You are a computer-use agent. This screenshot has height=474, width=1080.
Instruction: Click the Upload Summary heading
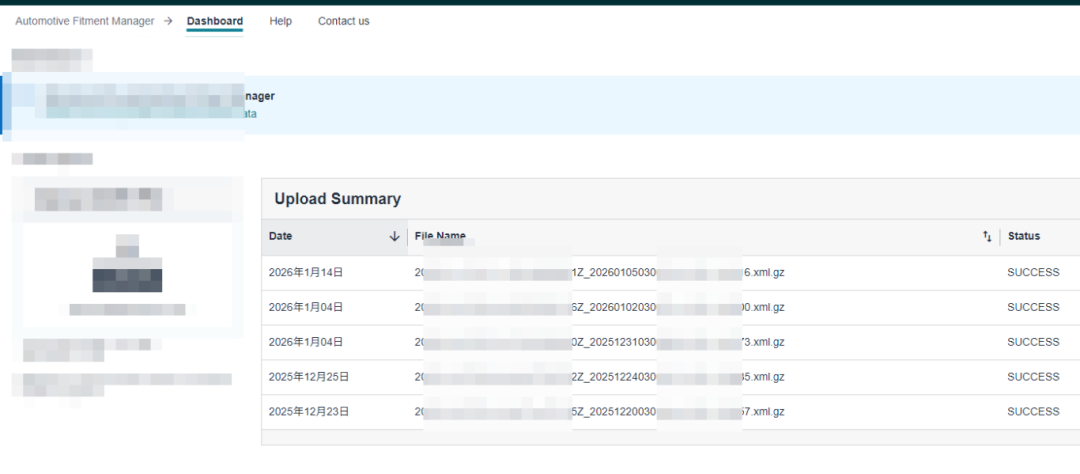pos(338,199)
